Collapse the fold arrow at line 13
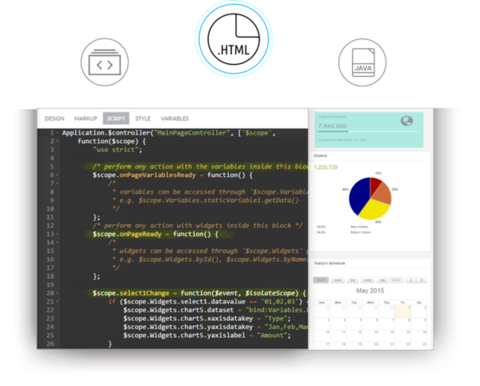This screenshot has height=386, width=480. pyautogui.click(x=57, y=234)
